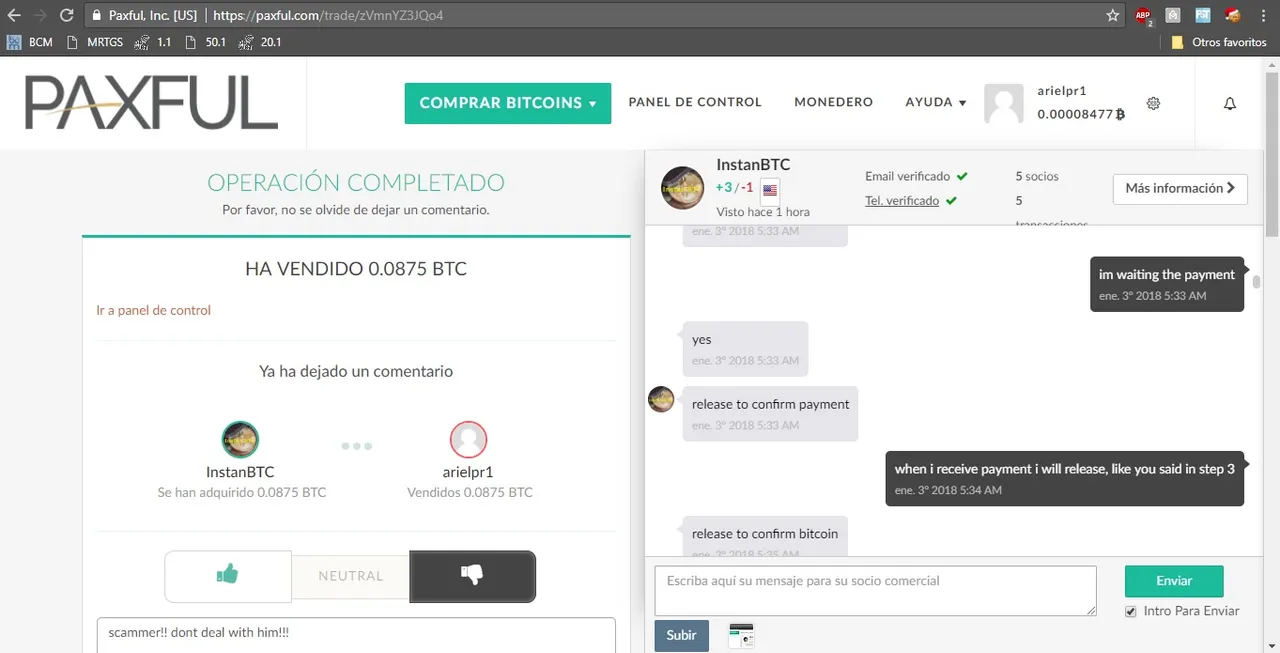Select the NEUTRAL feedback option

(x=351, y=576)
